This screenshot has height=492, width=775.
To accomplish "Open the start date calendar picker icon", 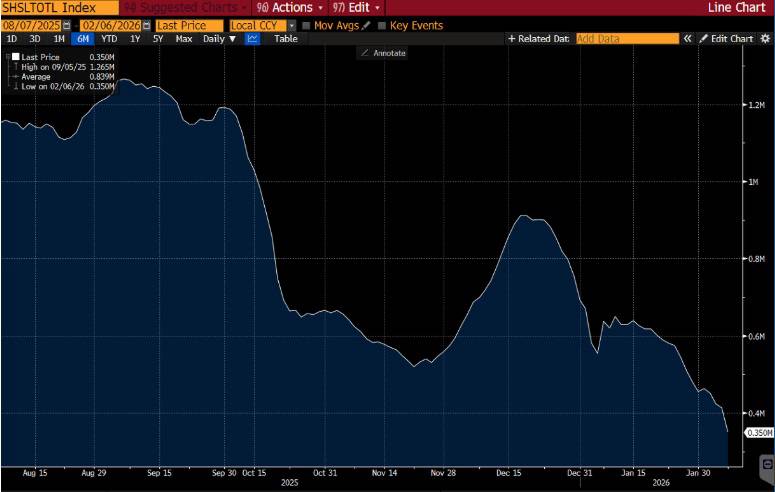I will [67, 26].
